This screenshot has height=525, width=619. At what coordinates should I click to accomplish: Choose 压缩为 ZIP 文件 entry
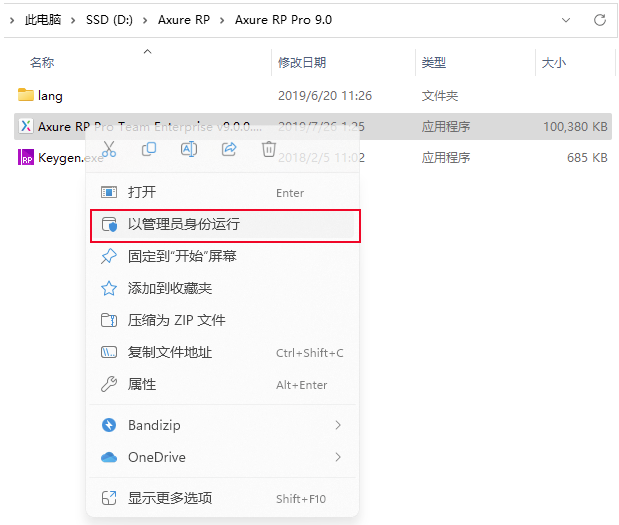click(x=223, y=320)
